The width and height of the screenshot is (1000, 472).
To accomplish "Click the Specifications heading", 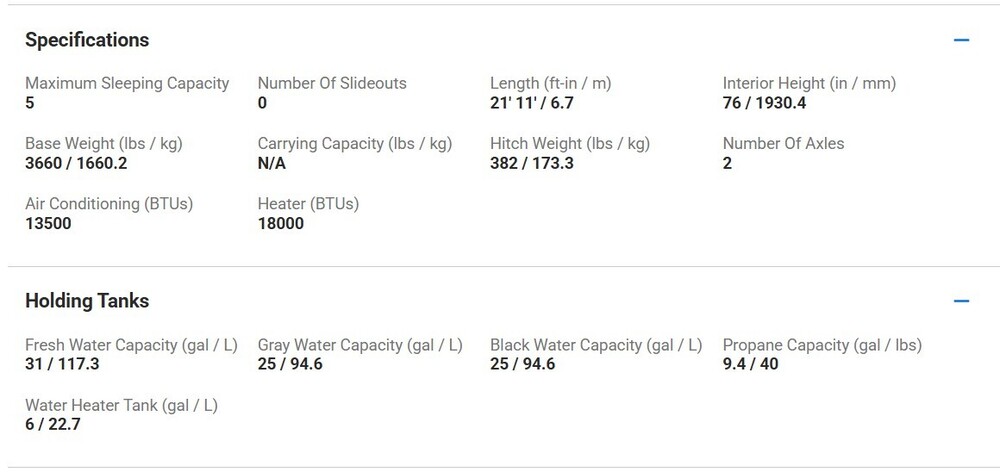I will (x=87, y=40).
